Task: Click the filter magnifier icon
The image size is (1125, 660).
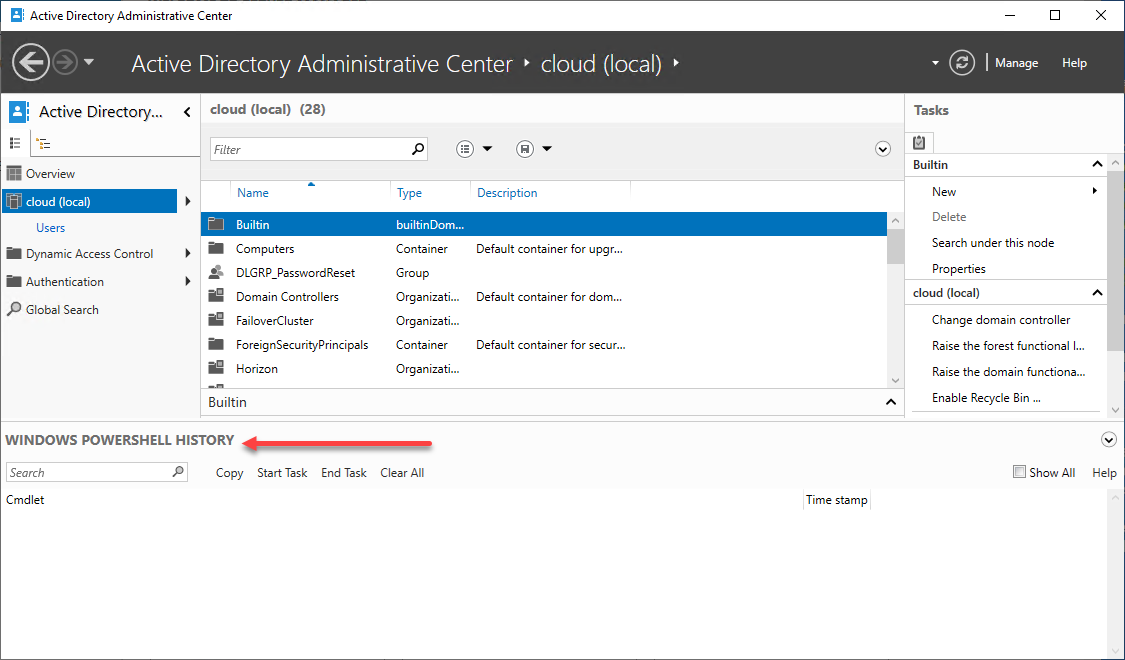Action: coord(418,149)
